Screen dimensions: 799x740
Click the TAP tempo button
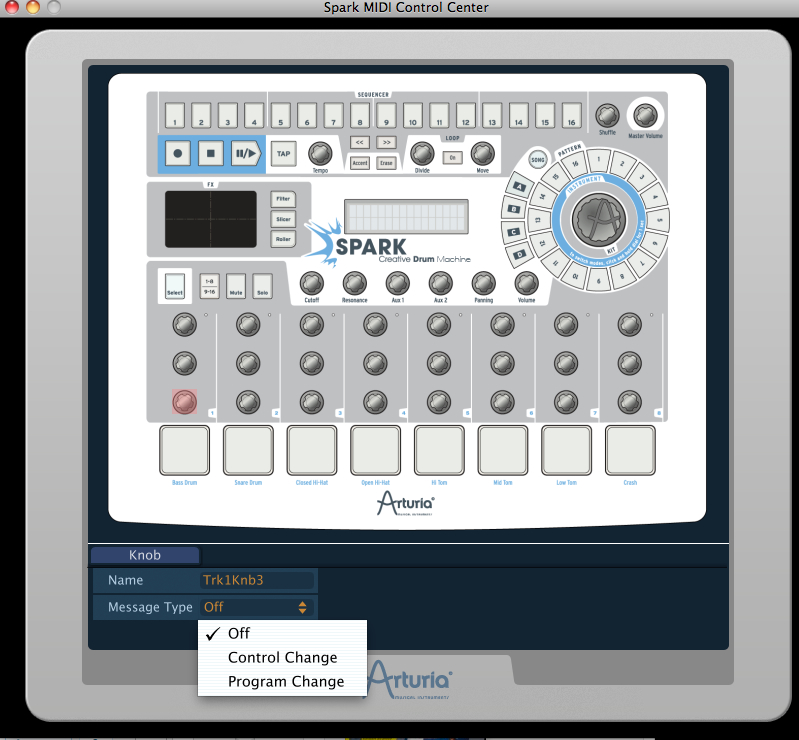coord(283,153)
